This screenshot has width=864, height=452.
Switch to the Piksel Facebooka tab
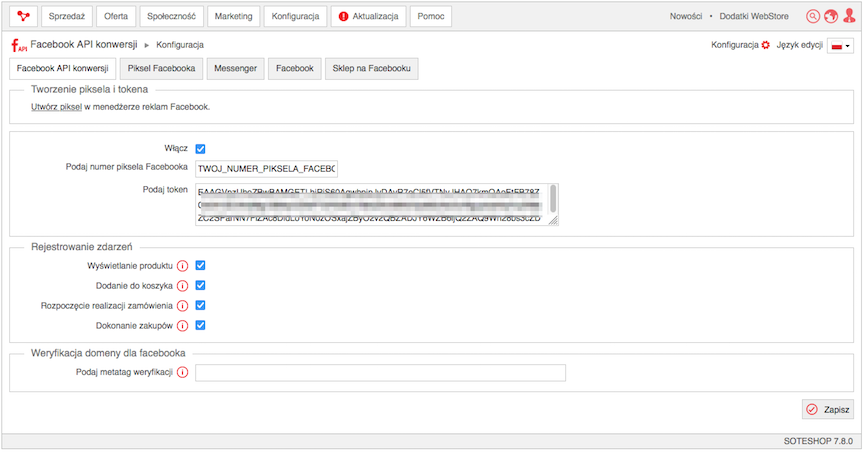[x=161, y=69]
